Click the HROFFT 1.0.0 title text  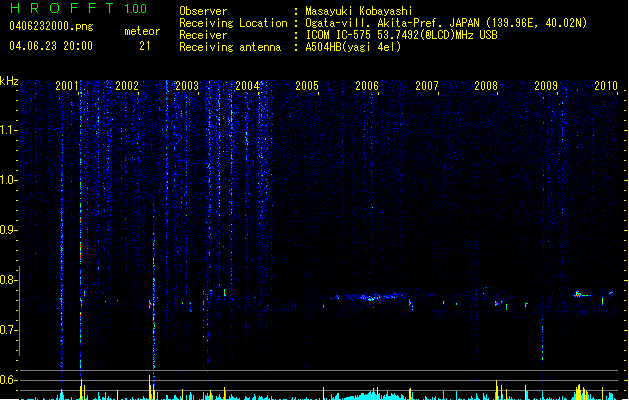point(79,8)
